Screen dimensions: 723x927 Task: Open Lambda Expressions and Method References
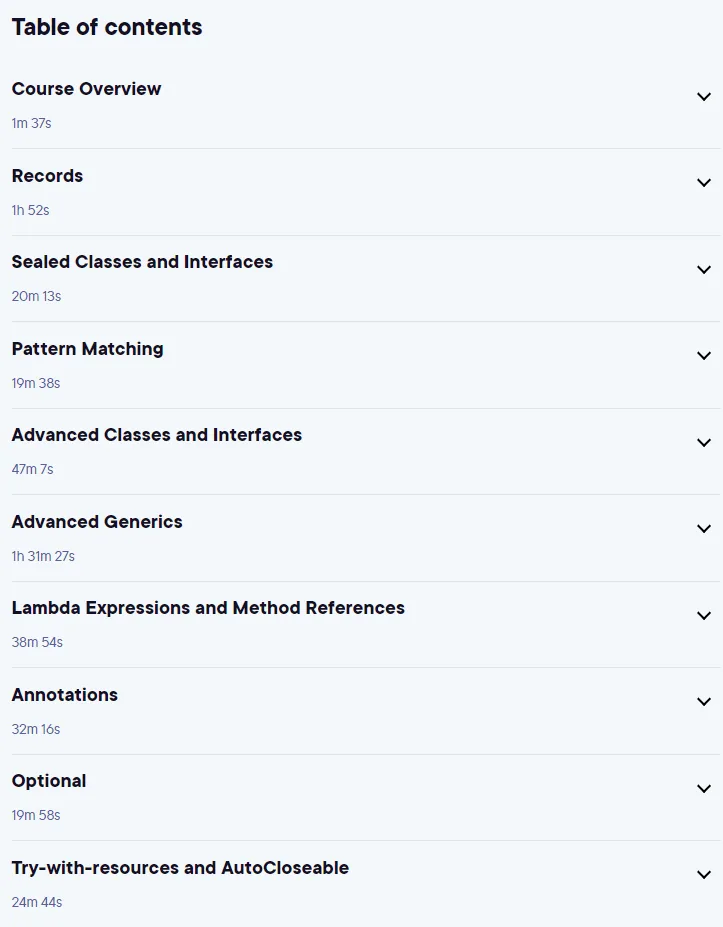(x=208, y=608)
